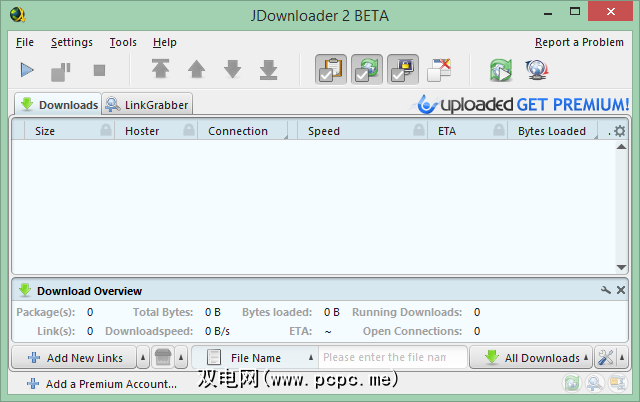Click status bar reconnect icon
The height and width of the screenshot is (402, 640).
[571, 383]
